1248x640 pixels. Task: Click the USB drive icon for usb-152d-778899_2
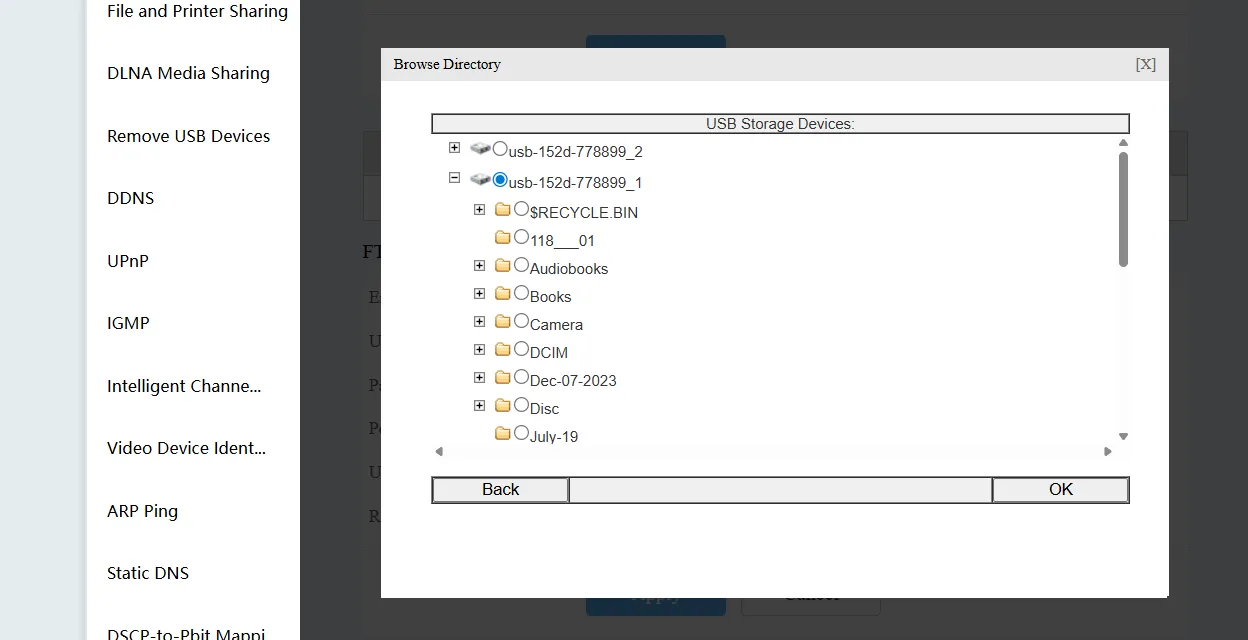[x=480, y=148]
